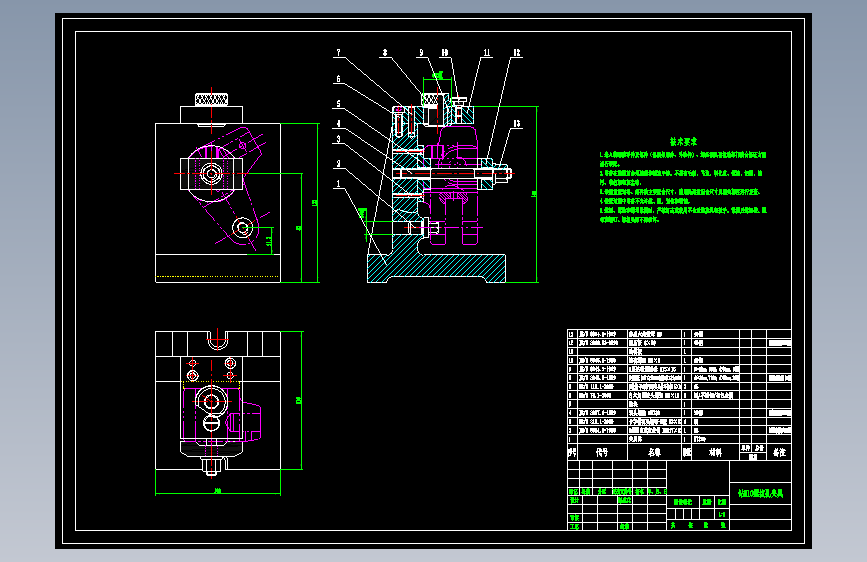Click part balloon number 1
Image resolution: width=867 pixels, height=562 pixels.
[x=338, y=184]
